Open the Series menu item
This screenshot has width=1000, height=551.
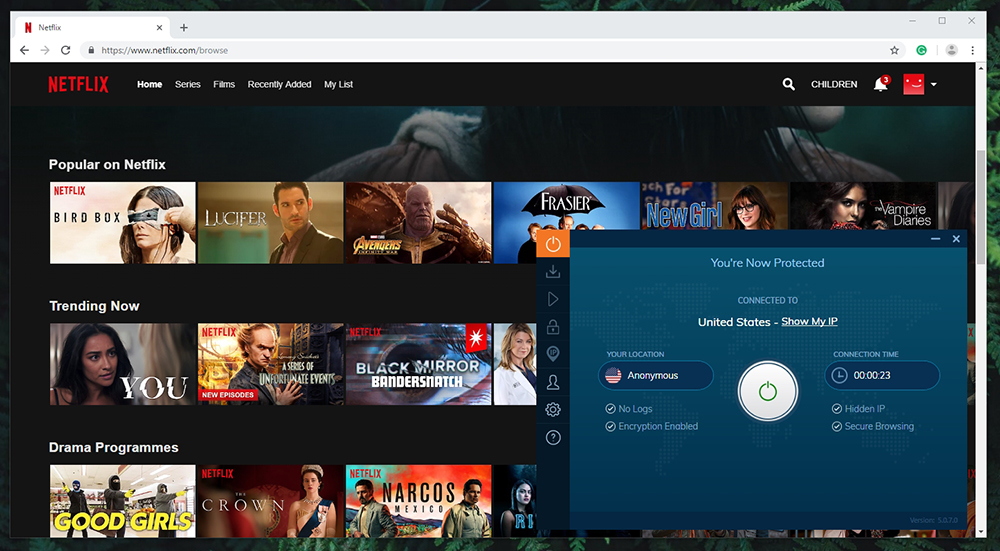188,84
